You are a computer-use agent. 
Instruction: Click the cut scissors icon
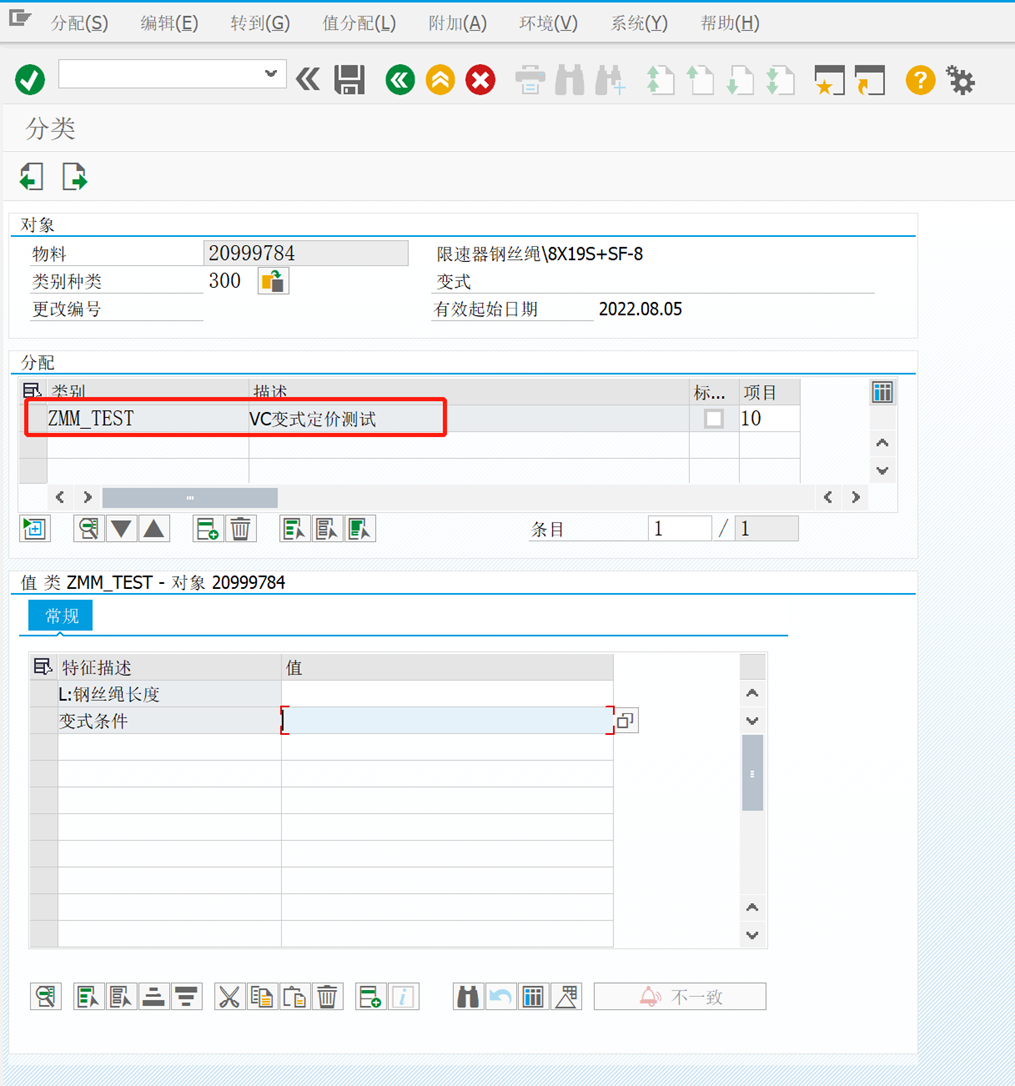point(229,997)
